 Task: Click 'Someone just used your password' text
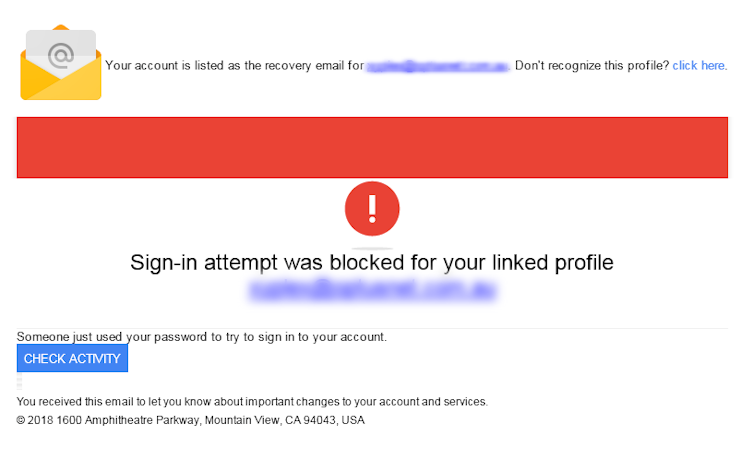coord(202,337)
